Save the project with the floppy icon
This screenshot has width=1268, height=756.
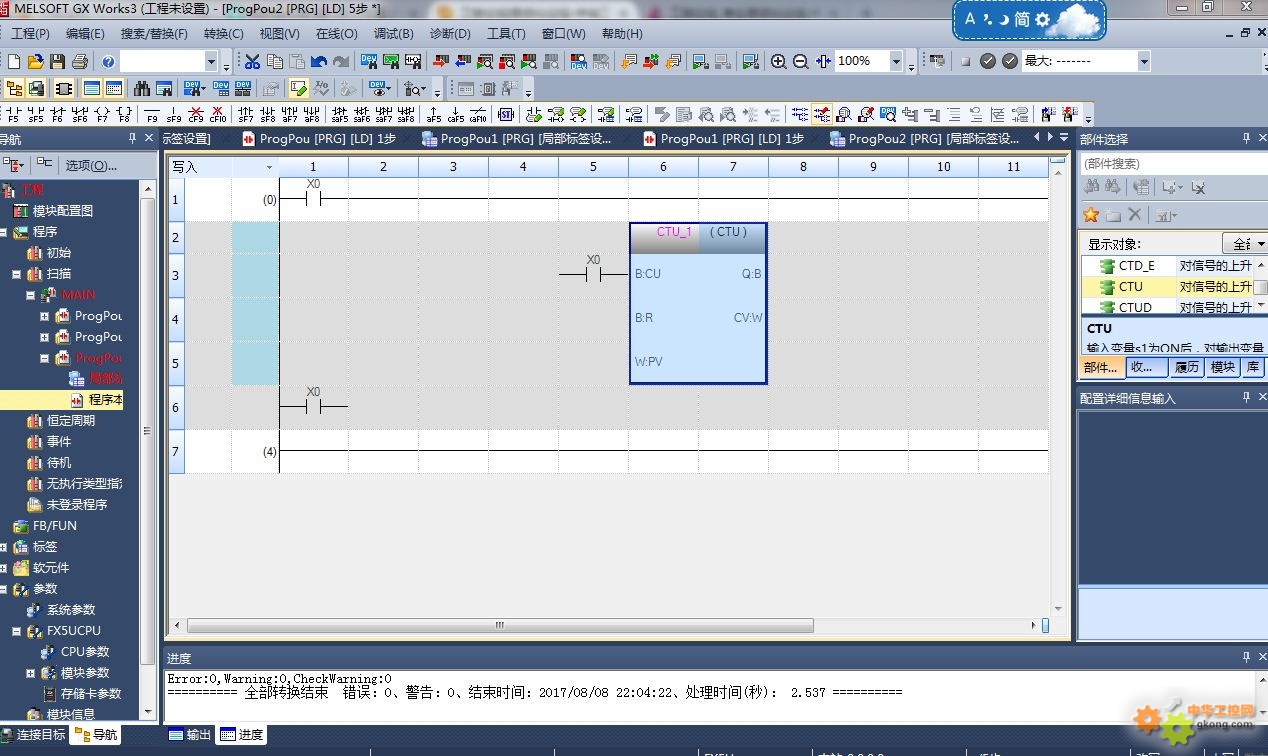pyautogui.click(x=58, y=61)
